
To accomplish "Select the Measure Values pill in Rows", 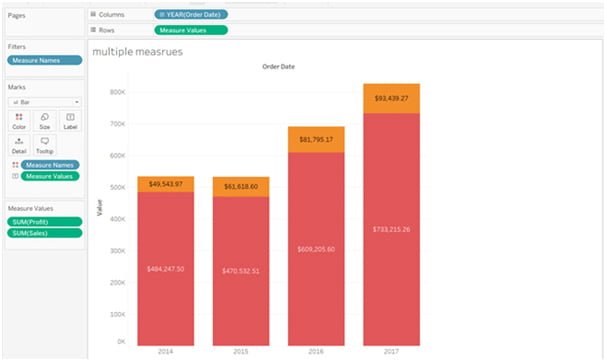I will pyautogui.click(x=191, y=30).
